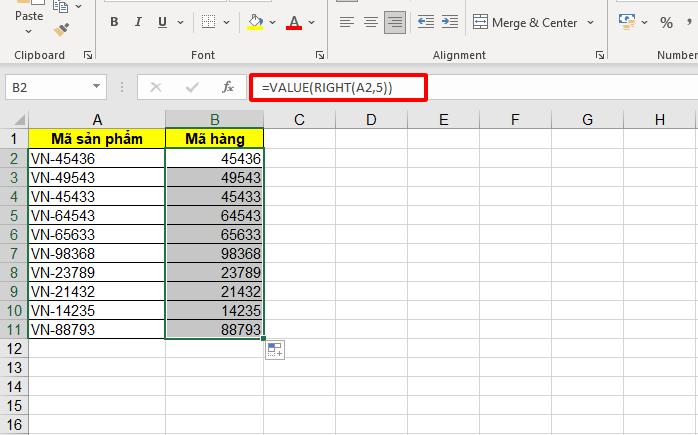698x435 pixels.
Task: Select cell 'Mã sản phẩm'
Action: (x=97, y=139)
